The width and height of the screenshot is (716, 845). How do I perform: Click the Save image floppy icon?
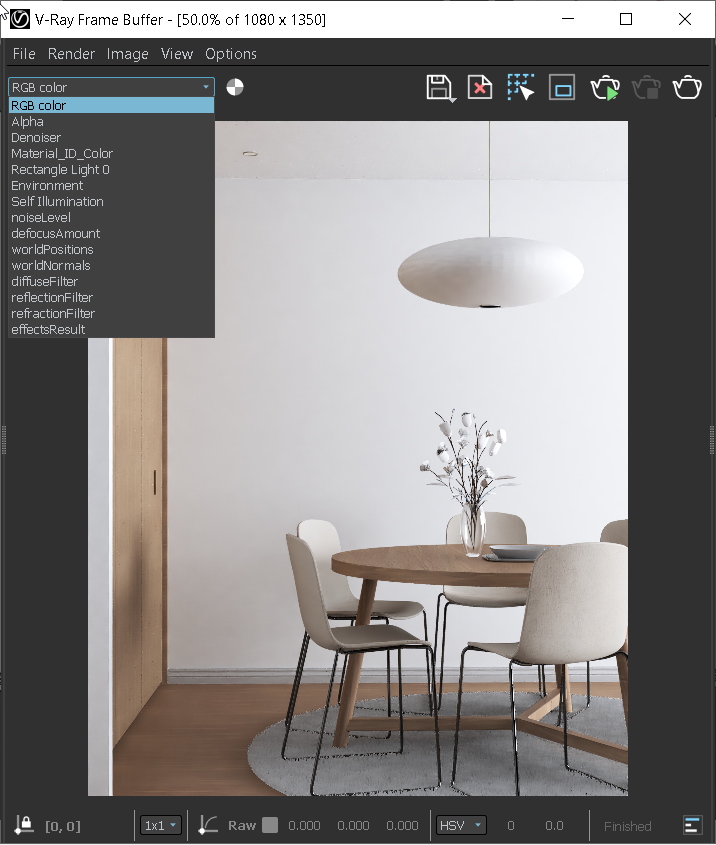point(440,88)
